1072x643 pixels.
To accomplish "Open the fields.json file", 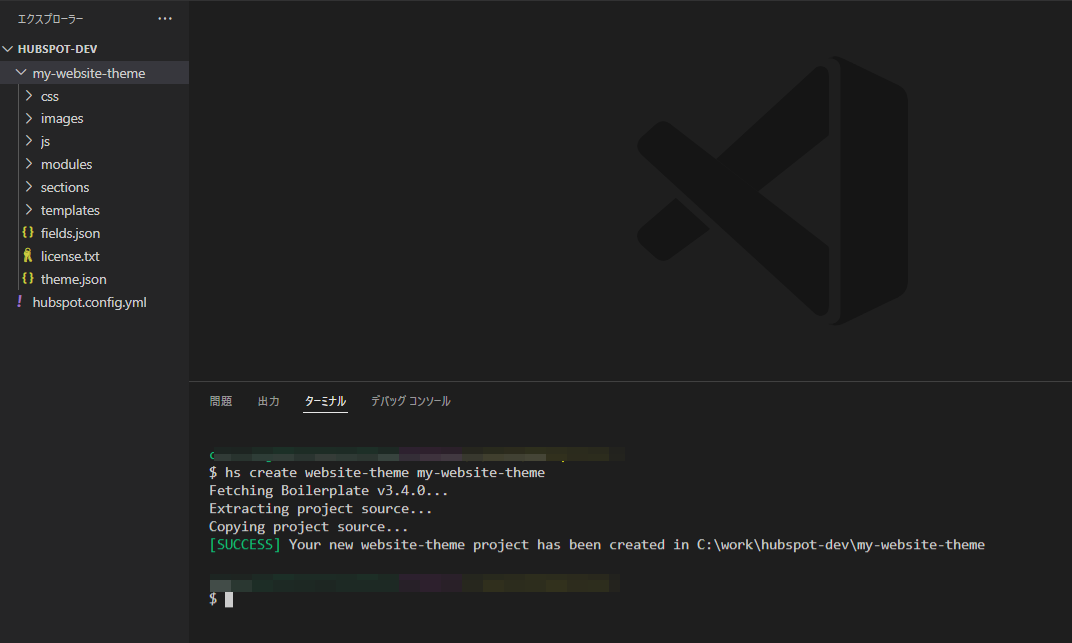I will coord(70,234).
